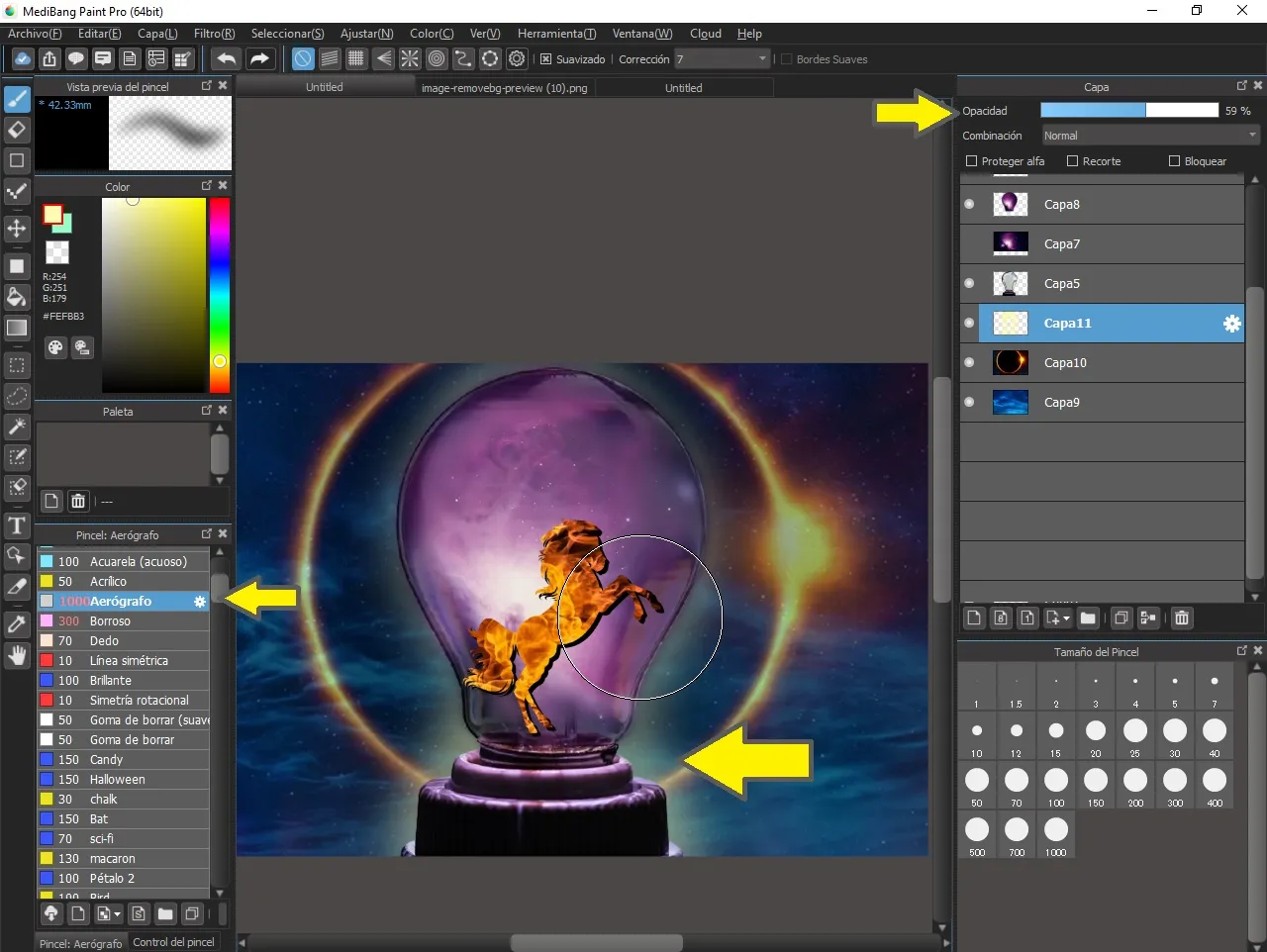Click the Undo arrow in the toolbar

click(x=226, y=59)
